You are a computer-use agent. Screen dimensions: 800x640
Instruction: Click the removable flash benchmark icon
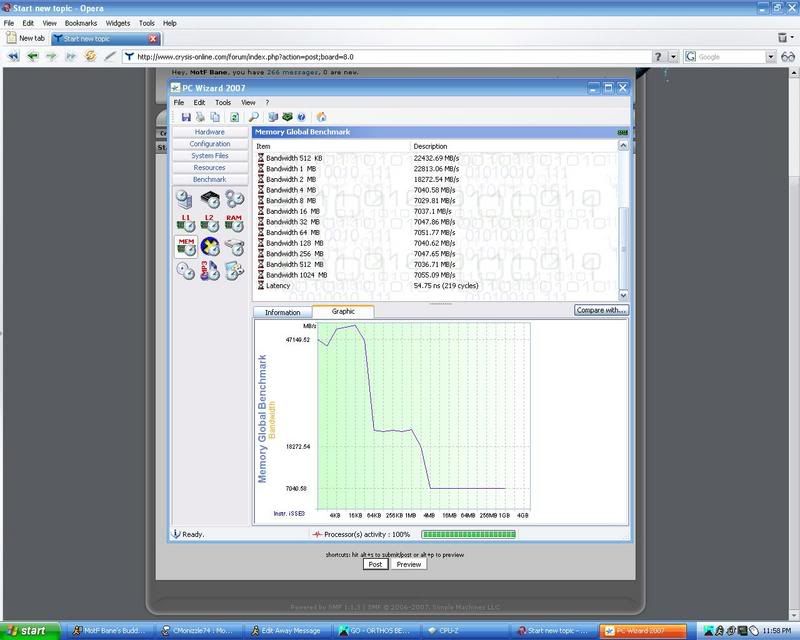[x=234, y=270]
